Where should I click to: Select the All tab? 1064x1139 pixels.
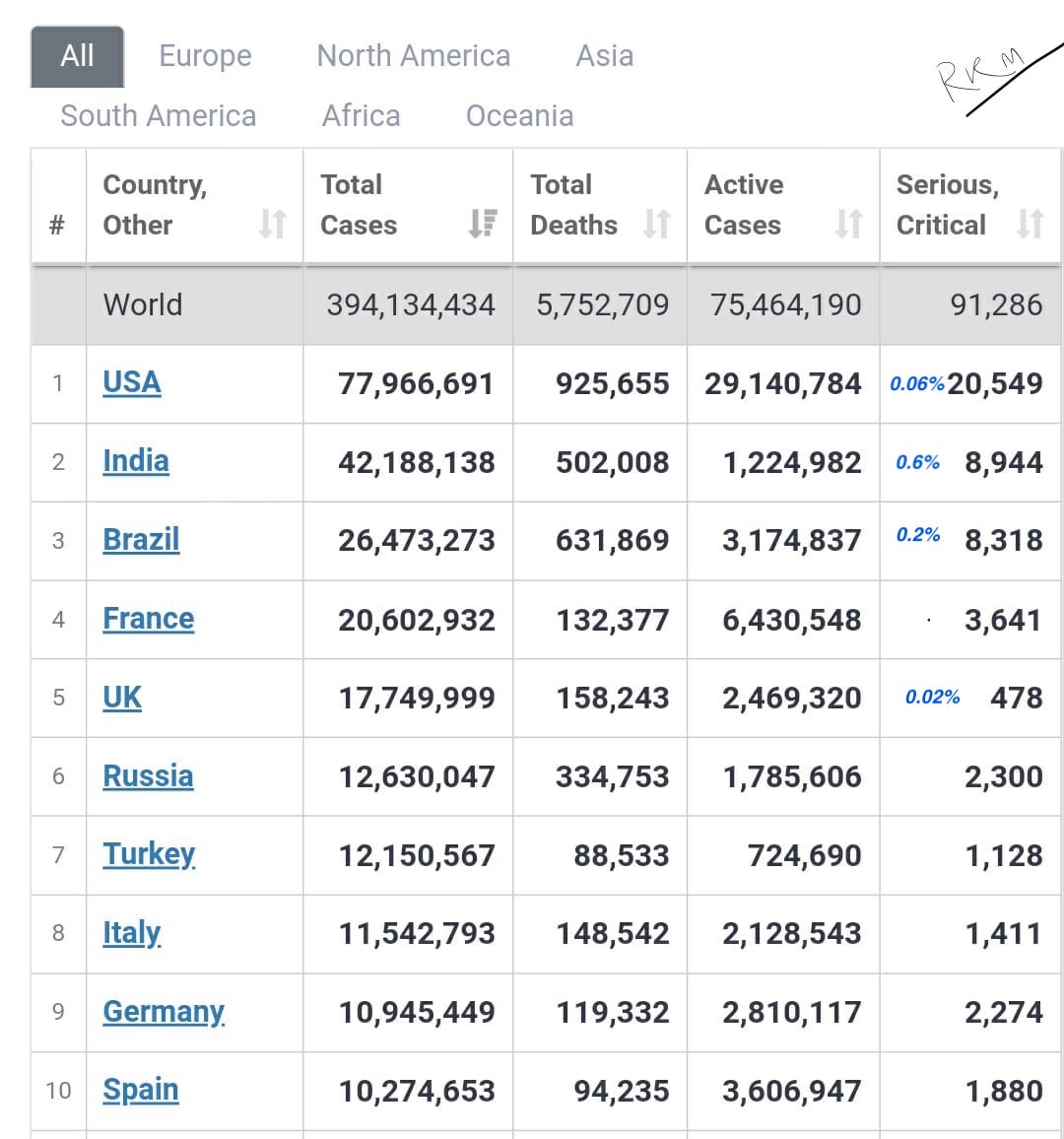77,56
